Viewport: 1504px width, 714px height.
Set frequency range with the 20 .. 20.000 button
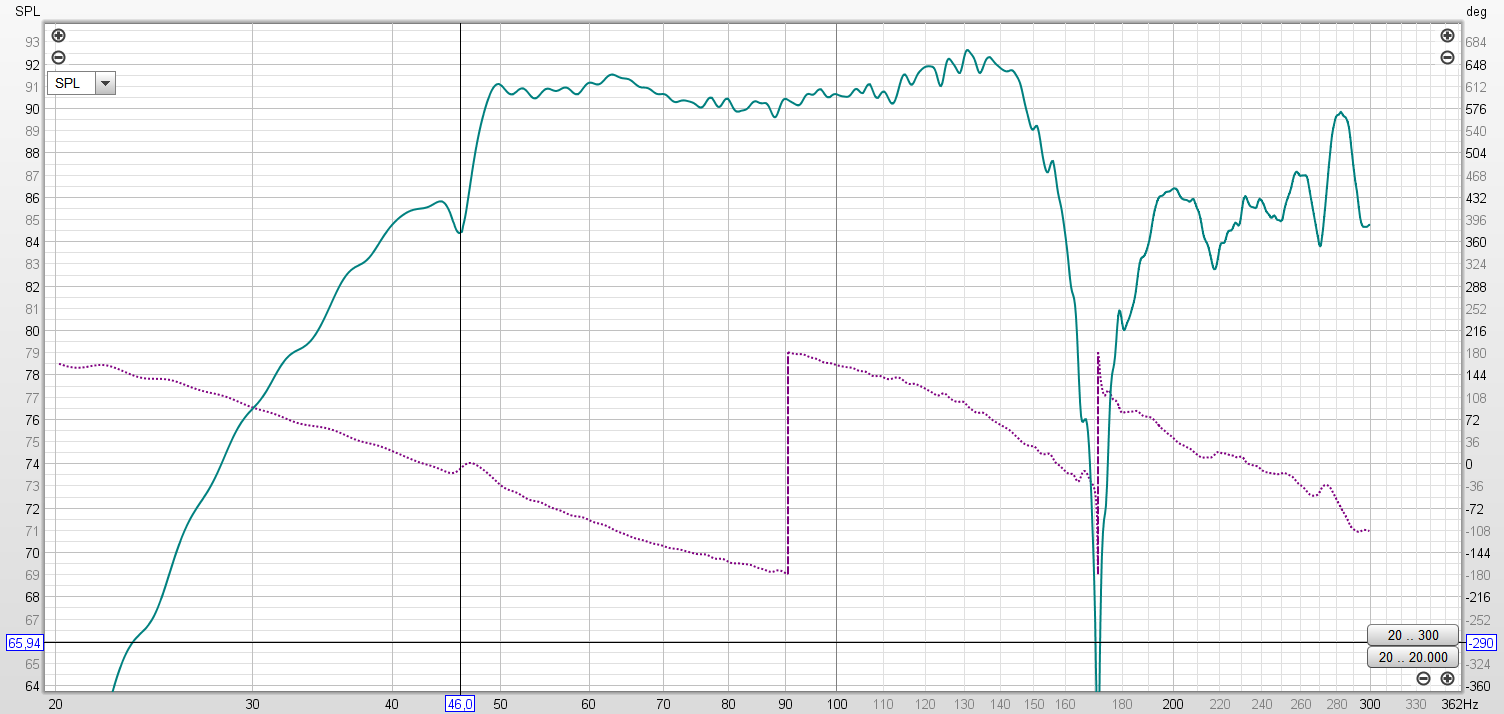1413,657
